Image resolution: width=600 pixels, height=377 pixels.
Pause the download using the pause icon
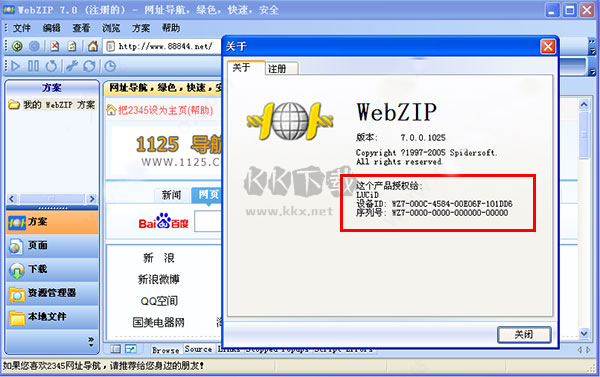point(33,66)
